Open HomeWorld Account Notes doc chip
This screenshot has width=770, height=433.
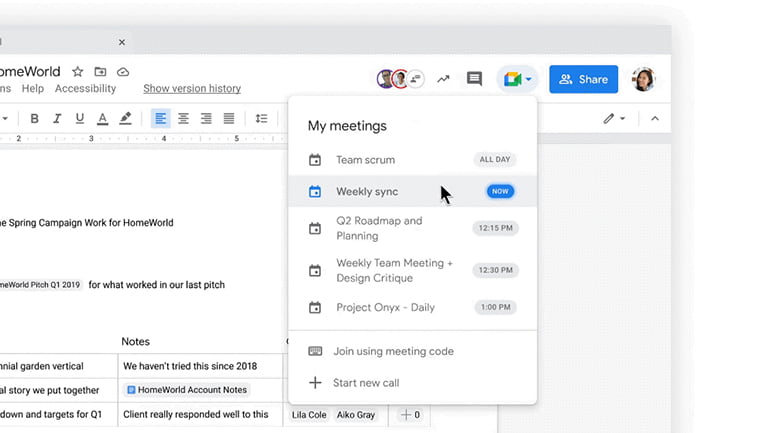coord(187,390)
